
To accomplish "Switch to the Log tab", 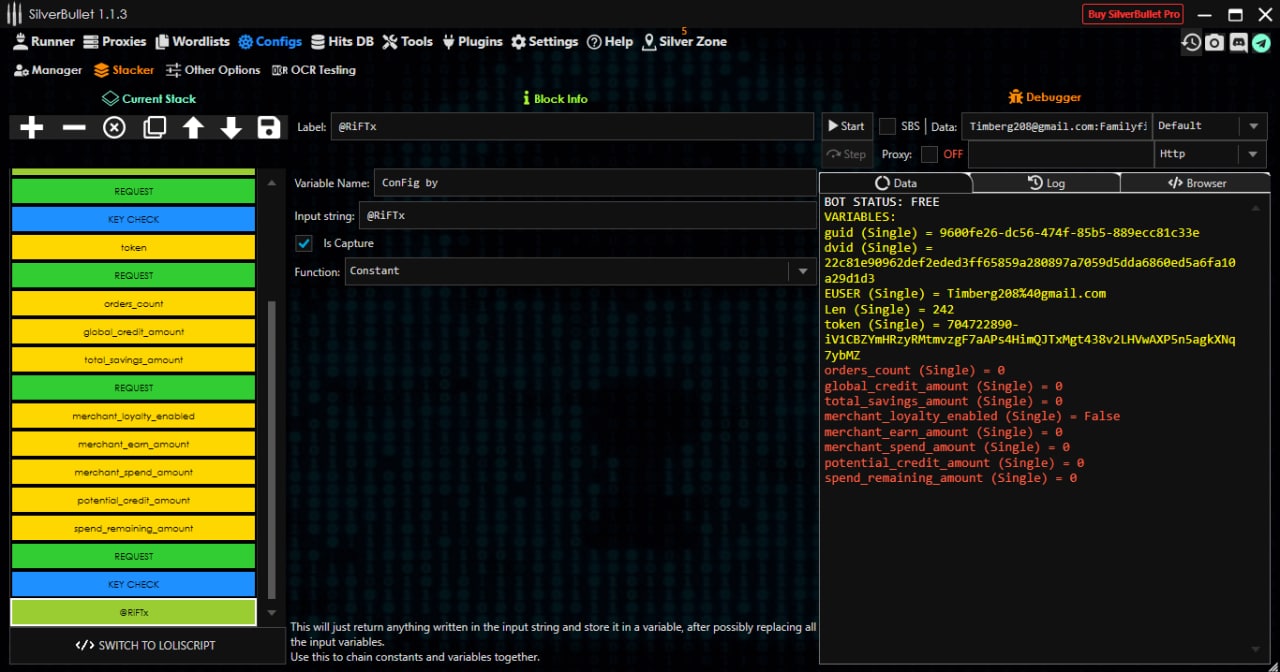I will (1046, 183).
